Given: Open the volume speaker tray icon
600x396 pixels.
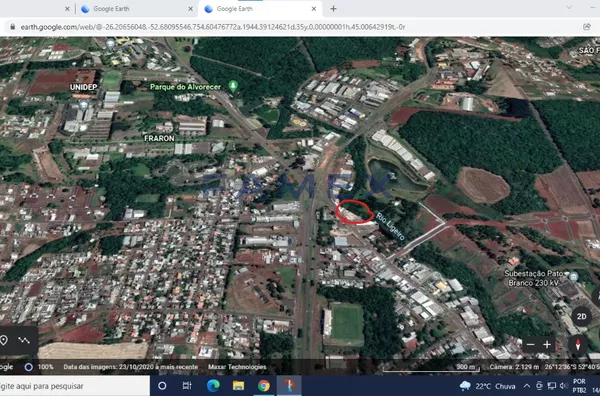Looking at the screenshot, I should [563, 386].
